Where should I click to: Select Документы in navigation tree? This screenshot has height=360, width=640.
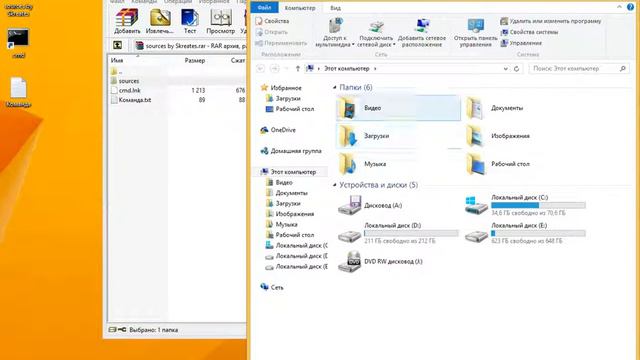(287, 193)
